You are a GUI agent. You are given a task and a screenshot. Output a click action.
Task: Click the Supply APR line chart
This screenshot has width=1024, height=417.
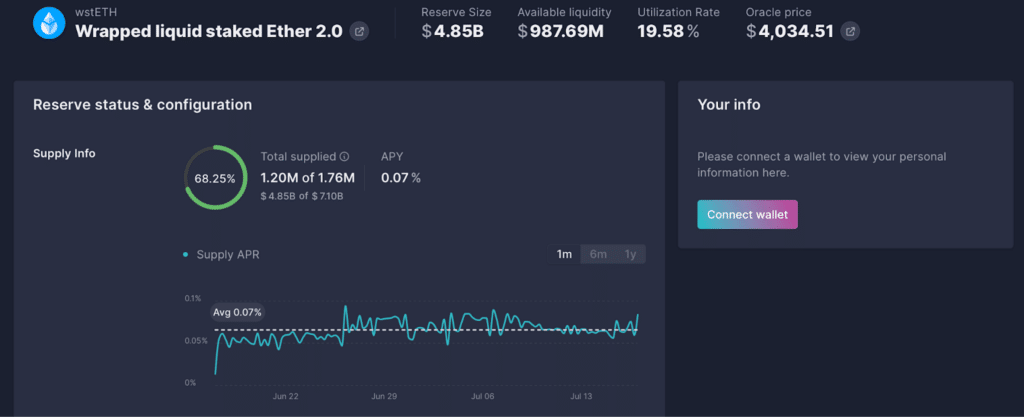[426, 339]
